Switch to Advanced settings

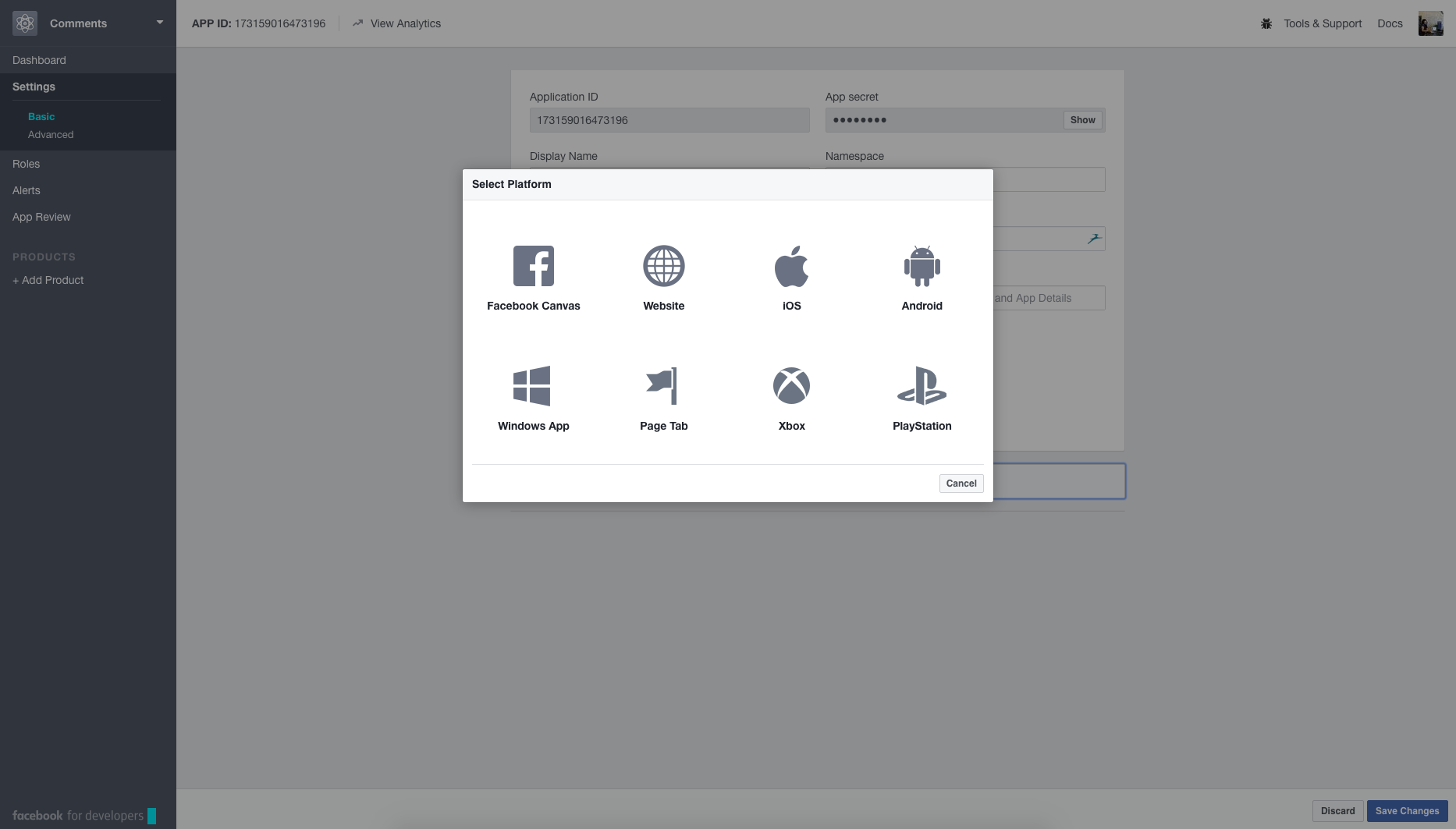click(x=51, y=134)
